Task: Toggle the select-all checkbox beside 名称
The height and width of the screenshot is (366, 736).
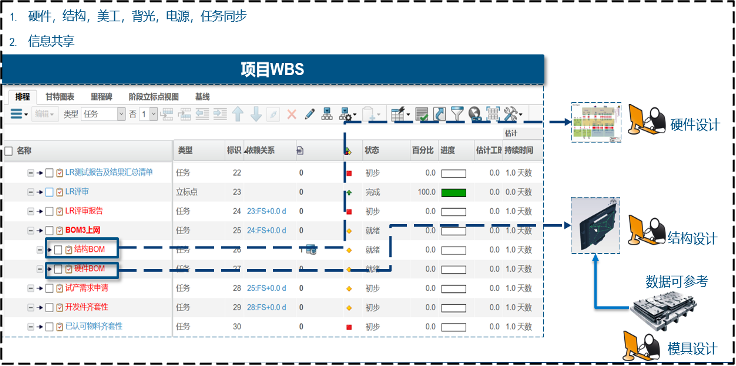Action: [x=8, y=151]
